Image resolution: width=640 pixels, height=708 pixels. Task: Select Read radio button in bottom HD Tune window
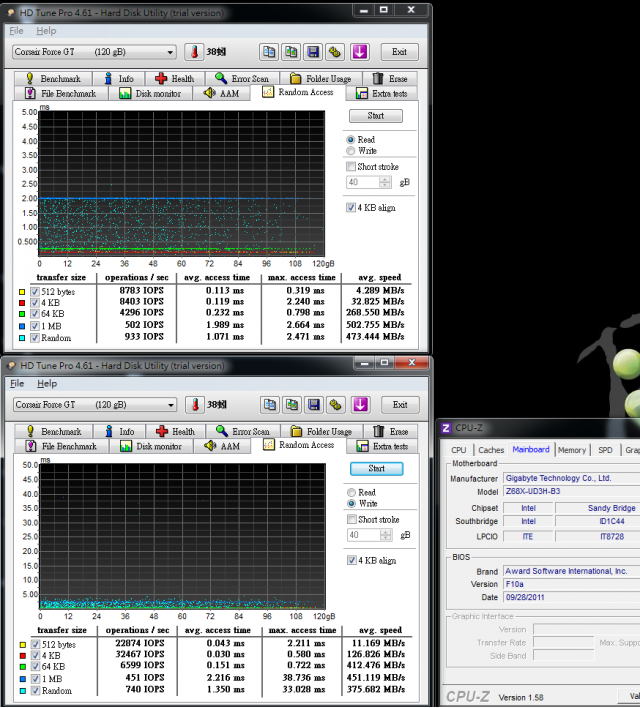tap(351, 492)
